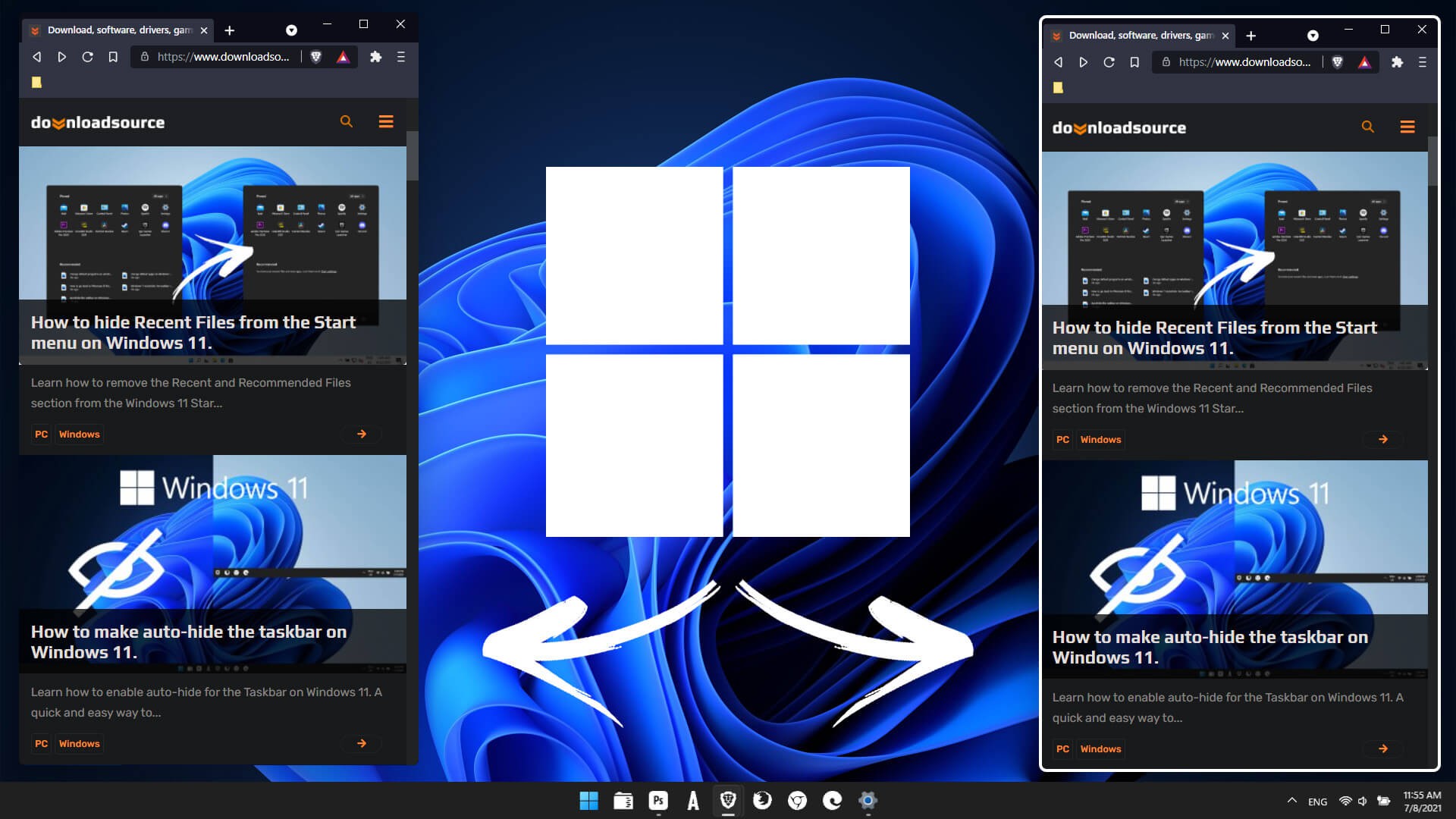Open Brave Shields in right browser window

1338,62
